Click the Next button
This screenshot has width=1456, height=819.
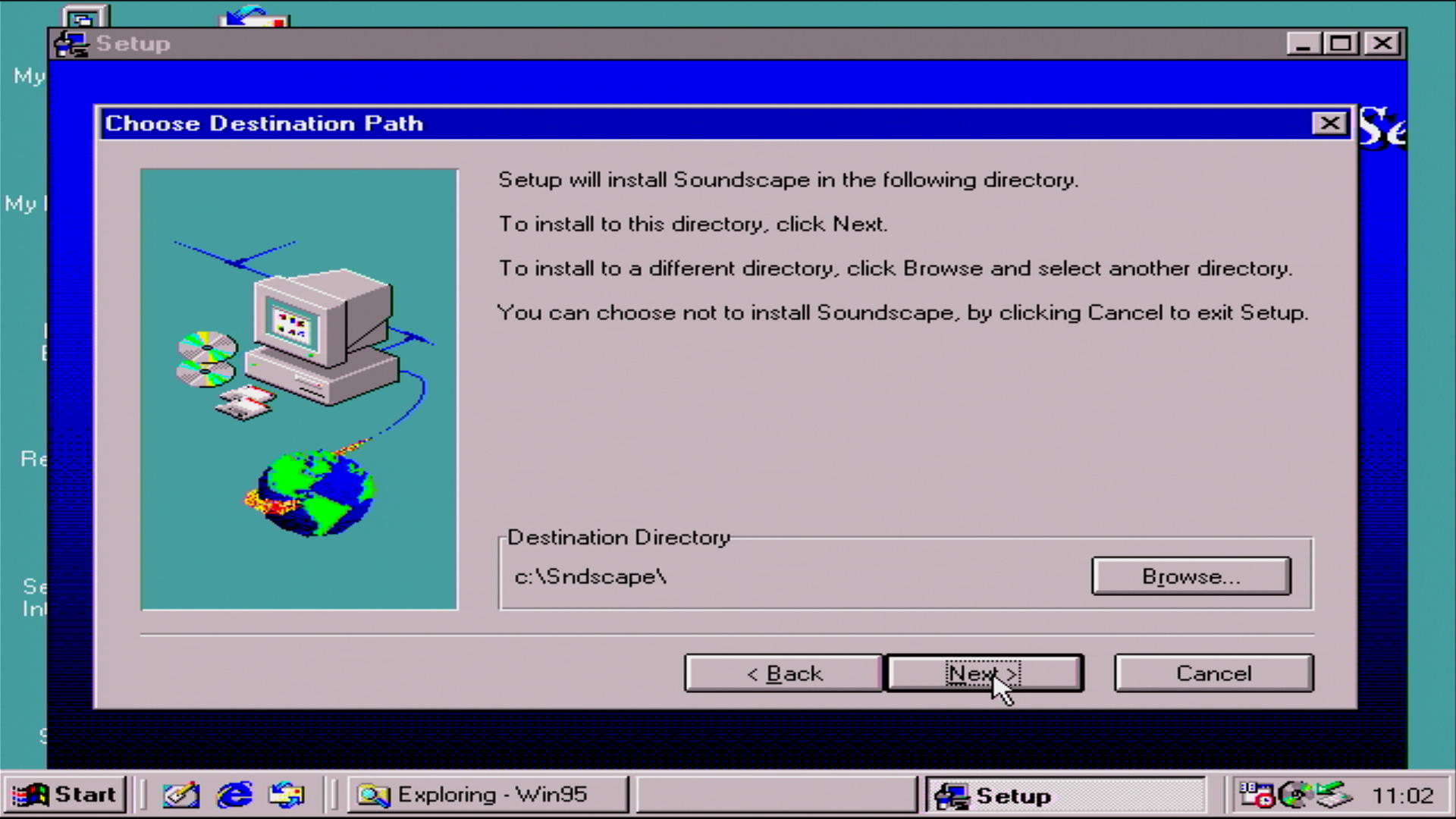984,673
